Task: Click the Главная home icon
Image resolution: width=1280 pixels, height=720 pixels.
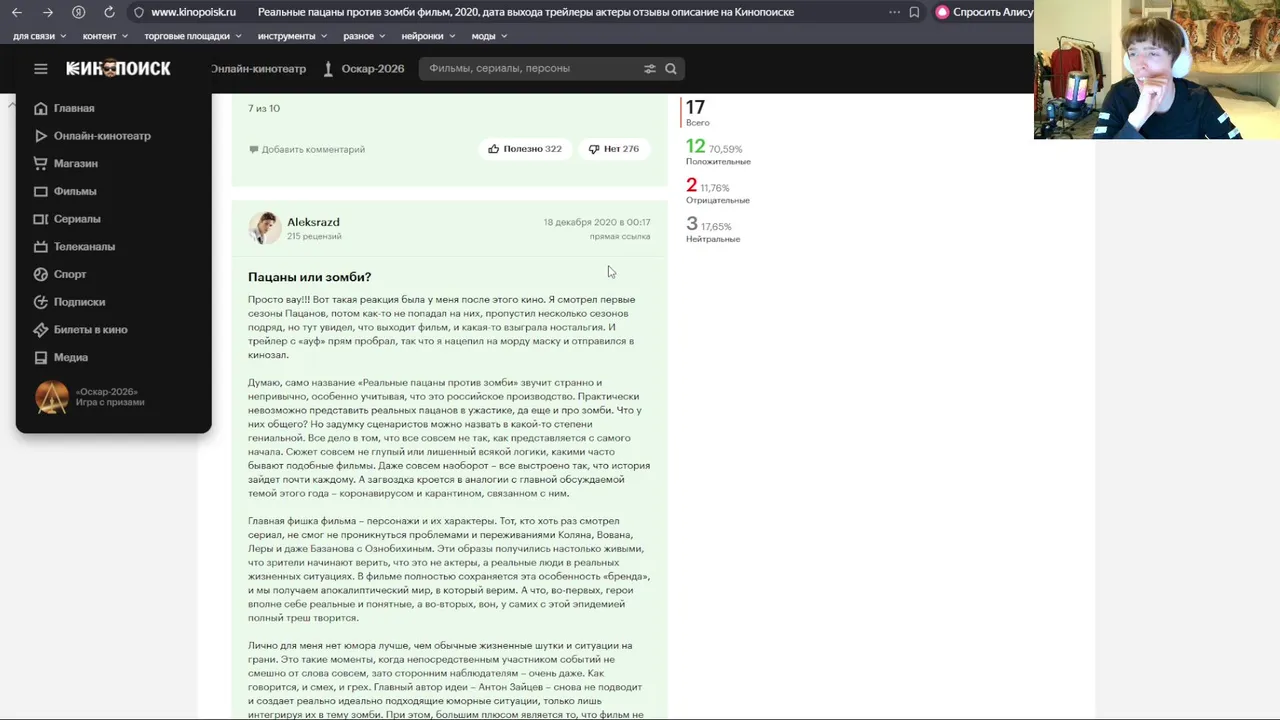Action: pos(41,108)
